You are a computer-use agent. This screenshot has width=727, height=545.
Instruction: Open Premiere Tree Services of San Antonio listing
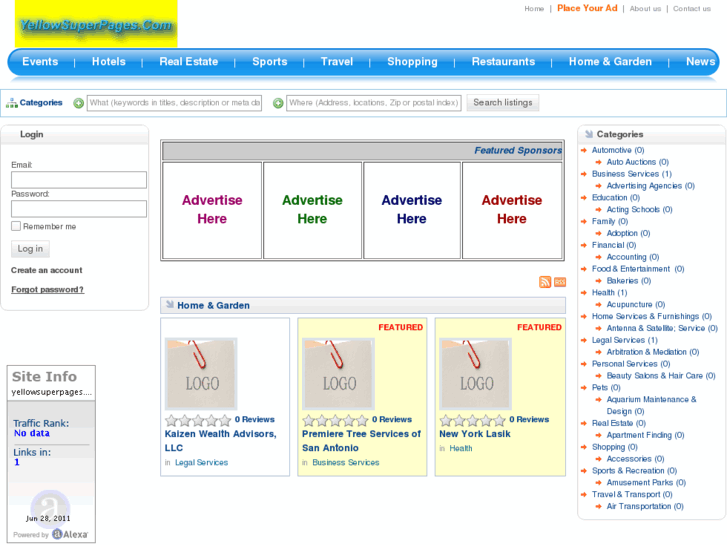(x=361, y=441)
